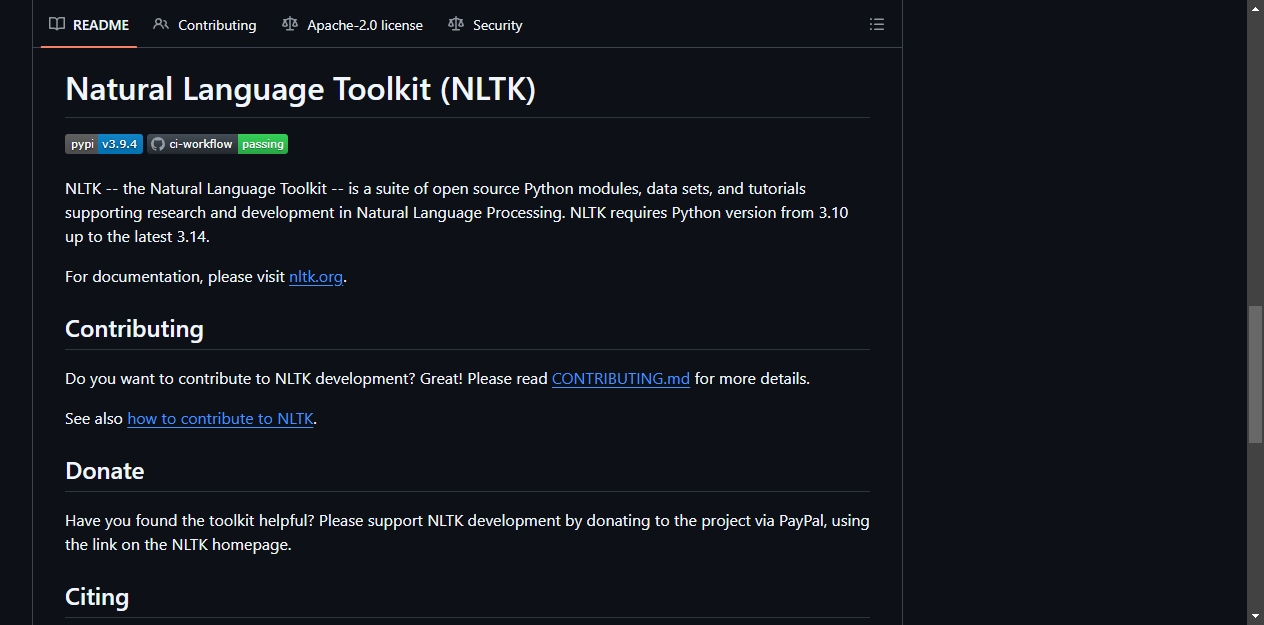
Task: Open the Apache-2.0 license tab
Action: [x=353, y=25]
